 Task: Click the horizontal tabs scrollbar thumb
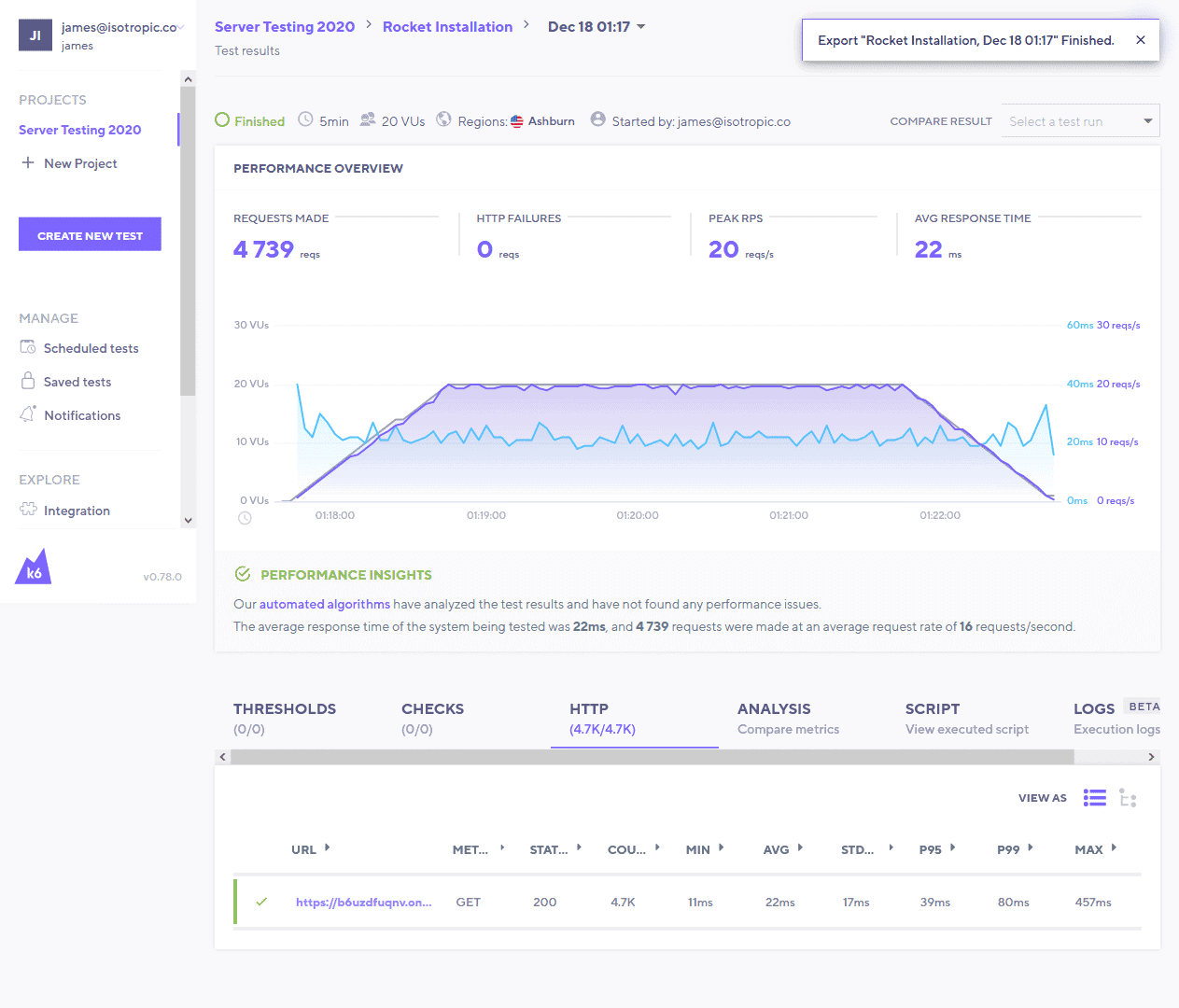coord(653,757)
